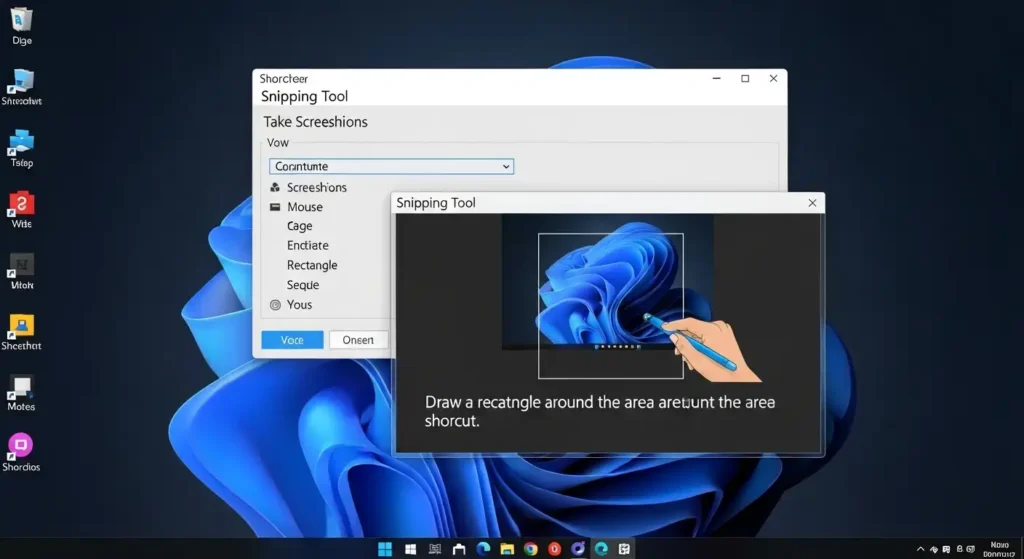
Task: Select the Tstop desktop shortcut
Action: [x=22, y=148]
